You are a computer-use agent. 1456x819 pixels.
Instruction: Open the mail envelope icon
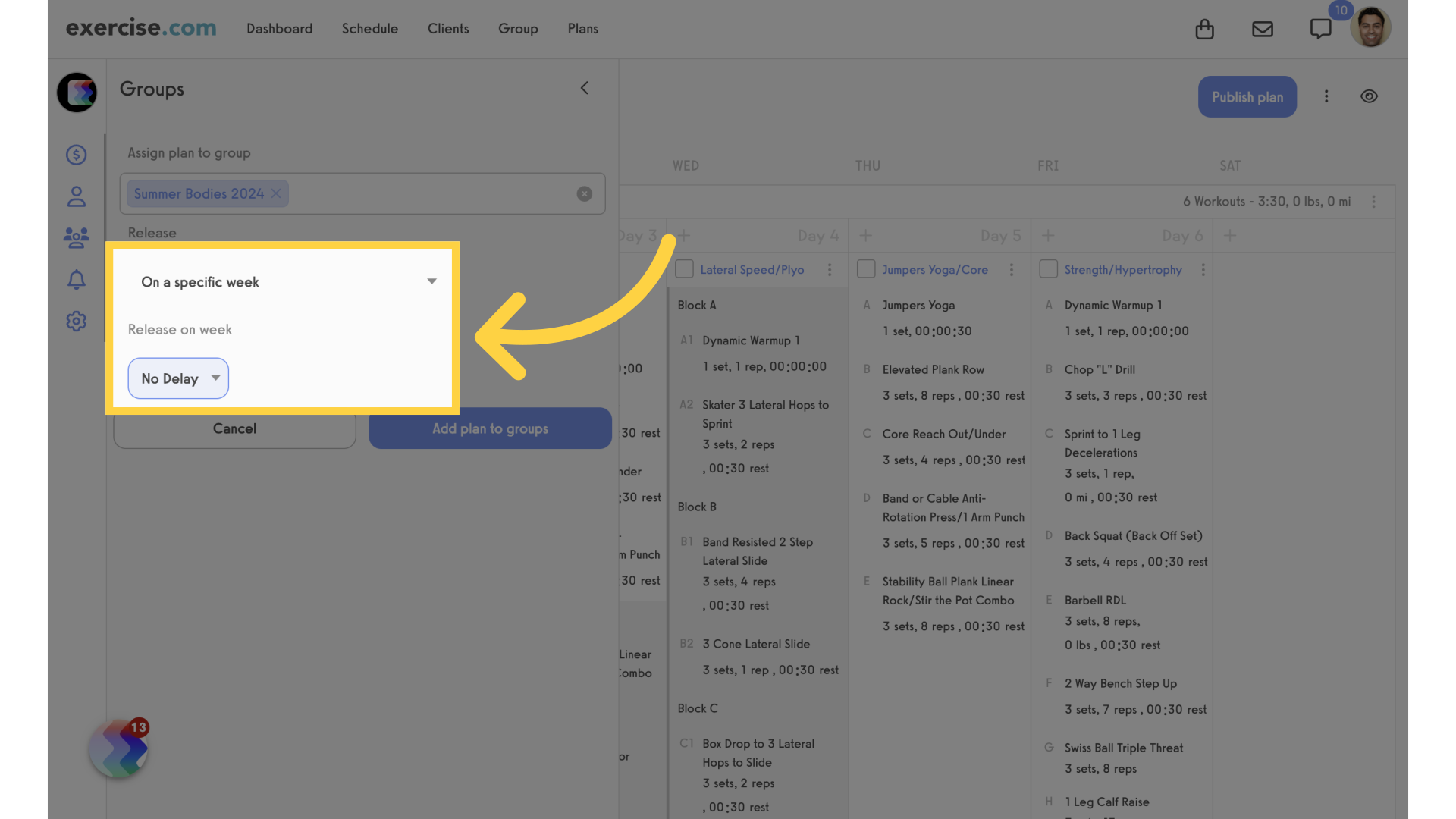pos(1263,29)
